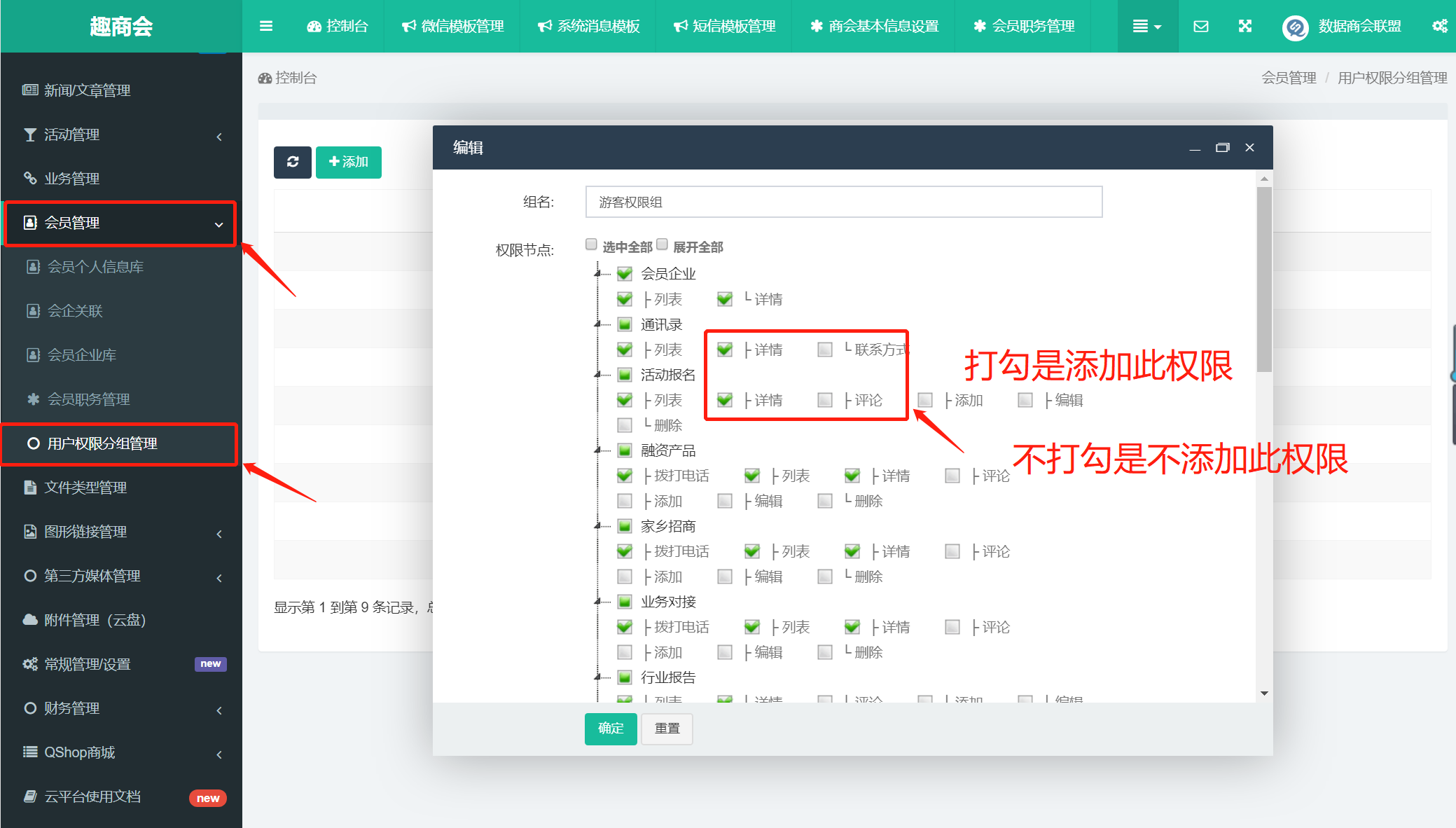The width and height of the screenshot is (1456, 828).
Task: Open 新闻/文章管理 sidebar item
Action: pos(87,90)
